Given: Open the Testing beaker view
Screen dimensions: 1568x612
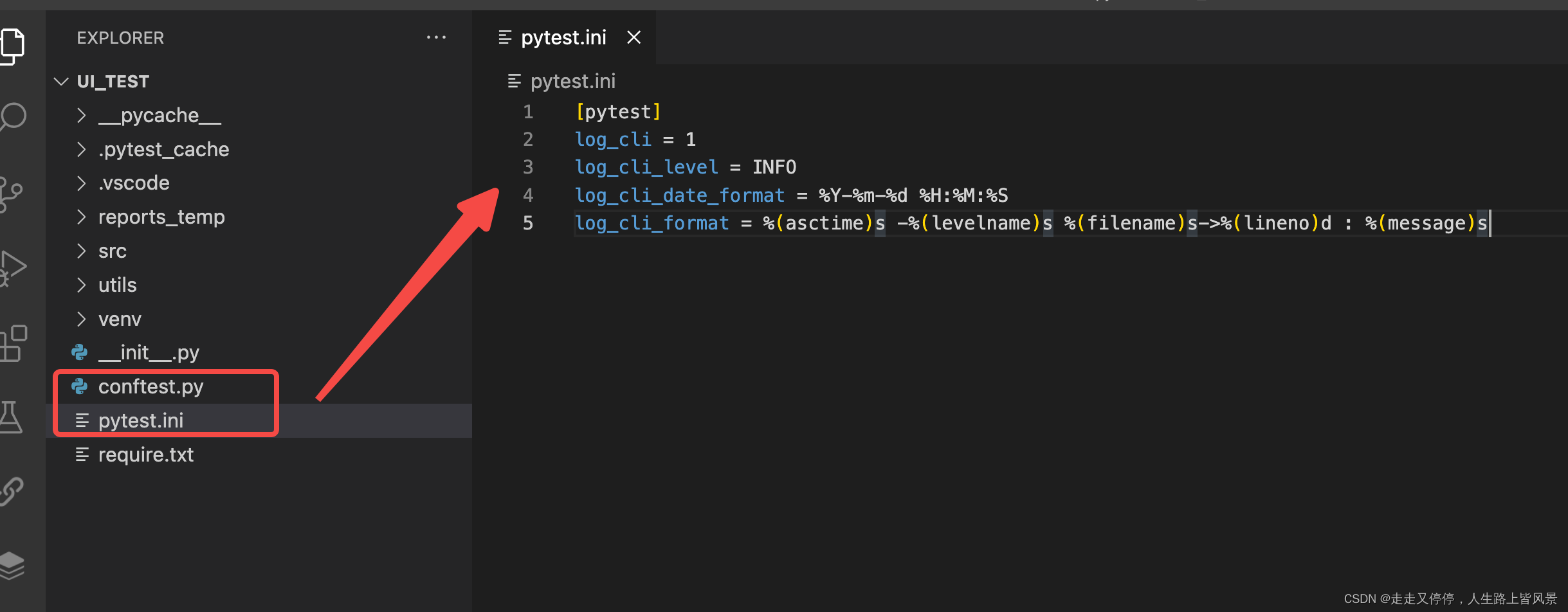Looking at the screenshot, I should (x=11, y=417).
